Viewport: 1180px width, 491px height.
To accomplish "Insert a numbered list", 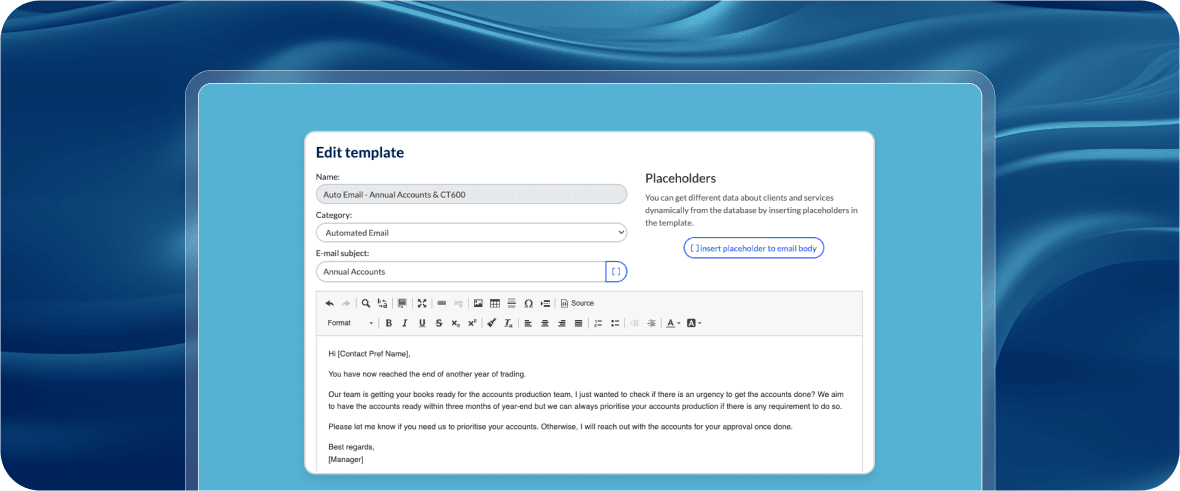I will pyautogui.click(x=597, y=323).
